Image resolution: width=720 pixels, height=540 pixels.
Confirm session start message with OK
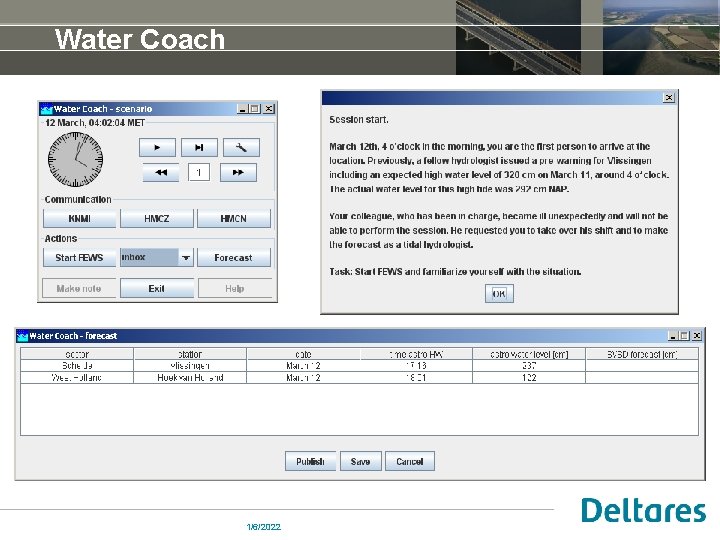499,294
